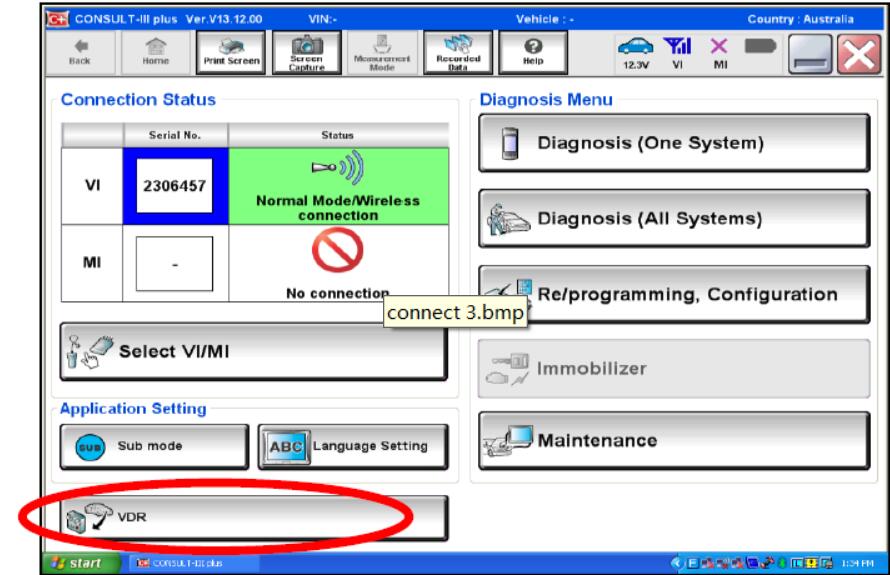
Task: Open Select VI/MI
Action: point(254,351)
